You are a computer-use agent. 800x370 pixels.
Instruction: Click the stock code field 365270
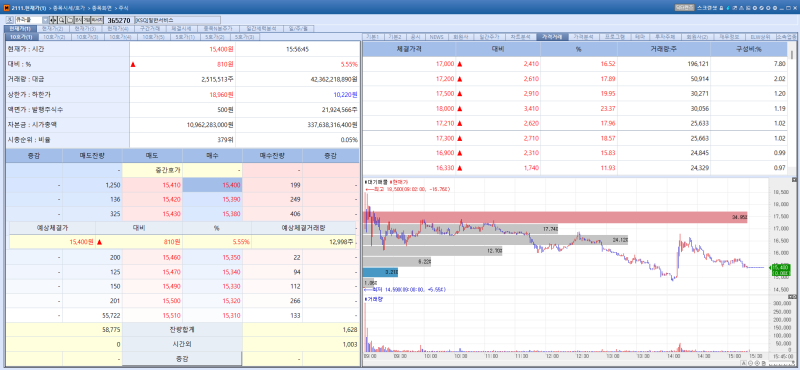119,20
